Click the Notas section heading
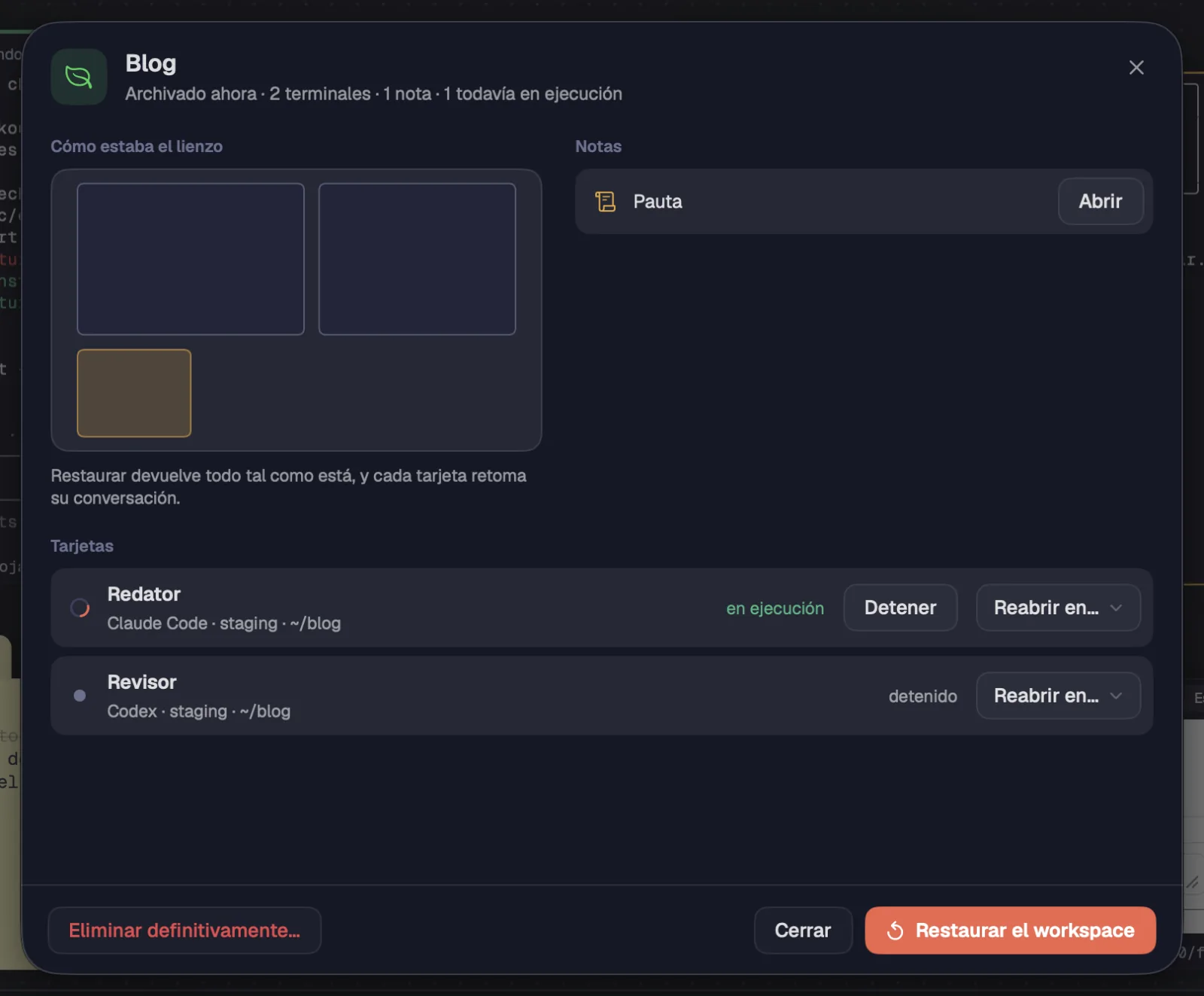This screenshot has width=1204, height=996. 598,146
